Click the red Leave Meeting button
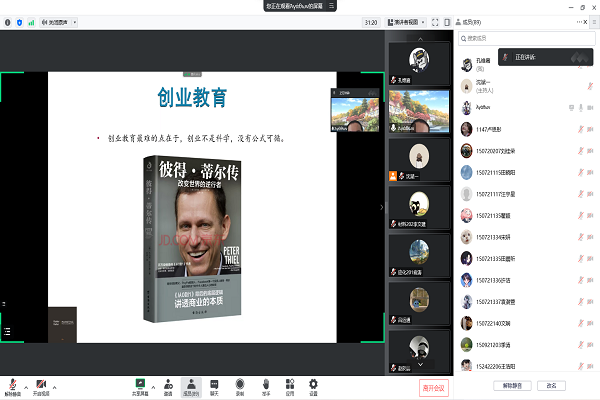 434,388
